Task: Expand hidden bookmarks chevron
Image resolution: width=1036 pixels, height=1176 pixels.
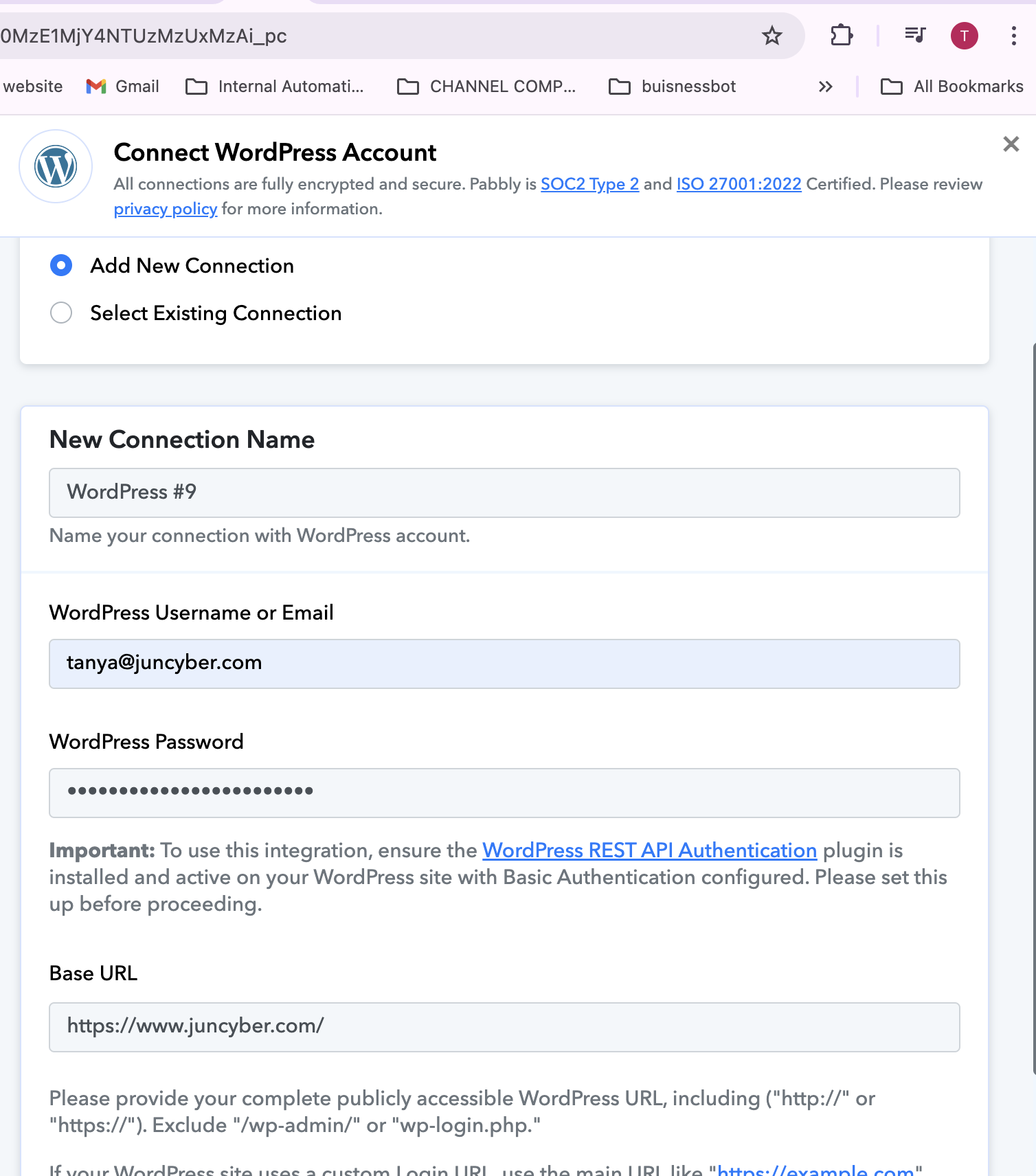Action: pyautogui.click(x=826, y=87)
